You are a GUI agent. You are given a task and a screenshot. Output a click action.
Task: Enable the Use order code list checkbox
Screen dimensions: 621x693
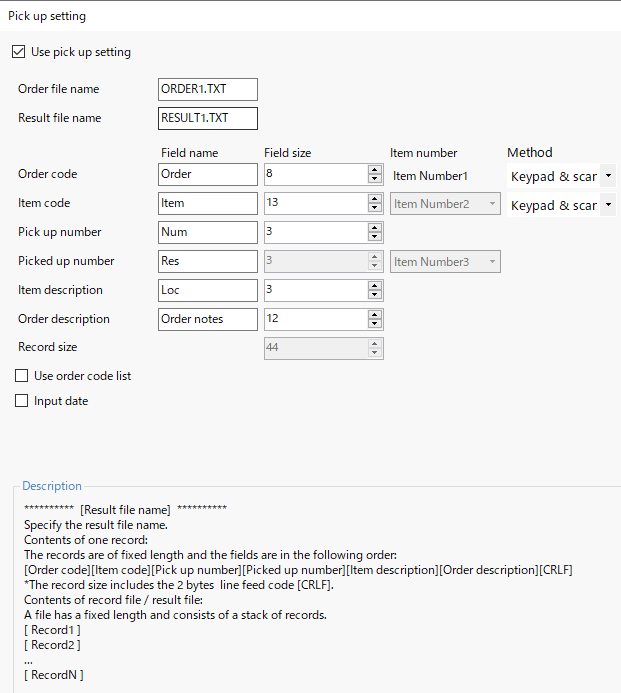tap(21, 376)
